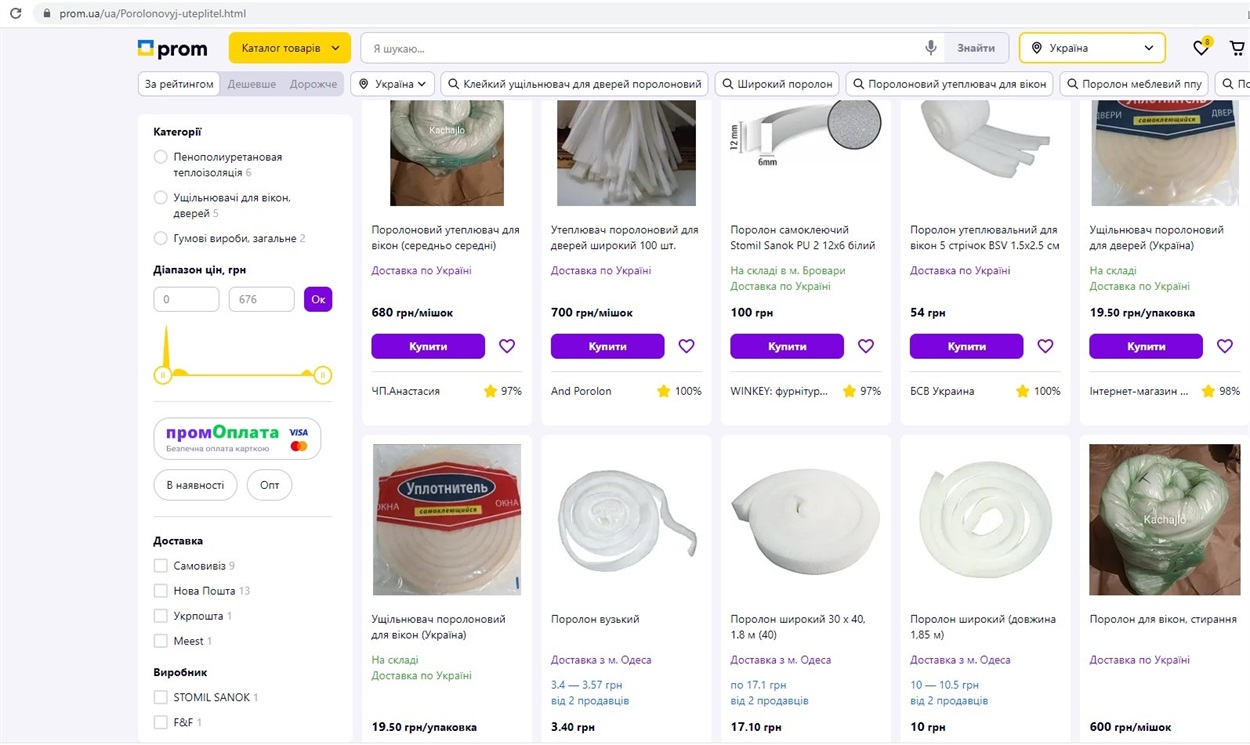This screenshot has width=1250, height=745.
Task: Switch sorting to Дорожче
Action: pos(313,84)
